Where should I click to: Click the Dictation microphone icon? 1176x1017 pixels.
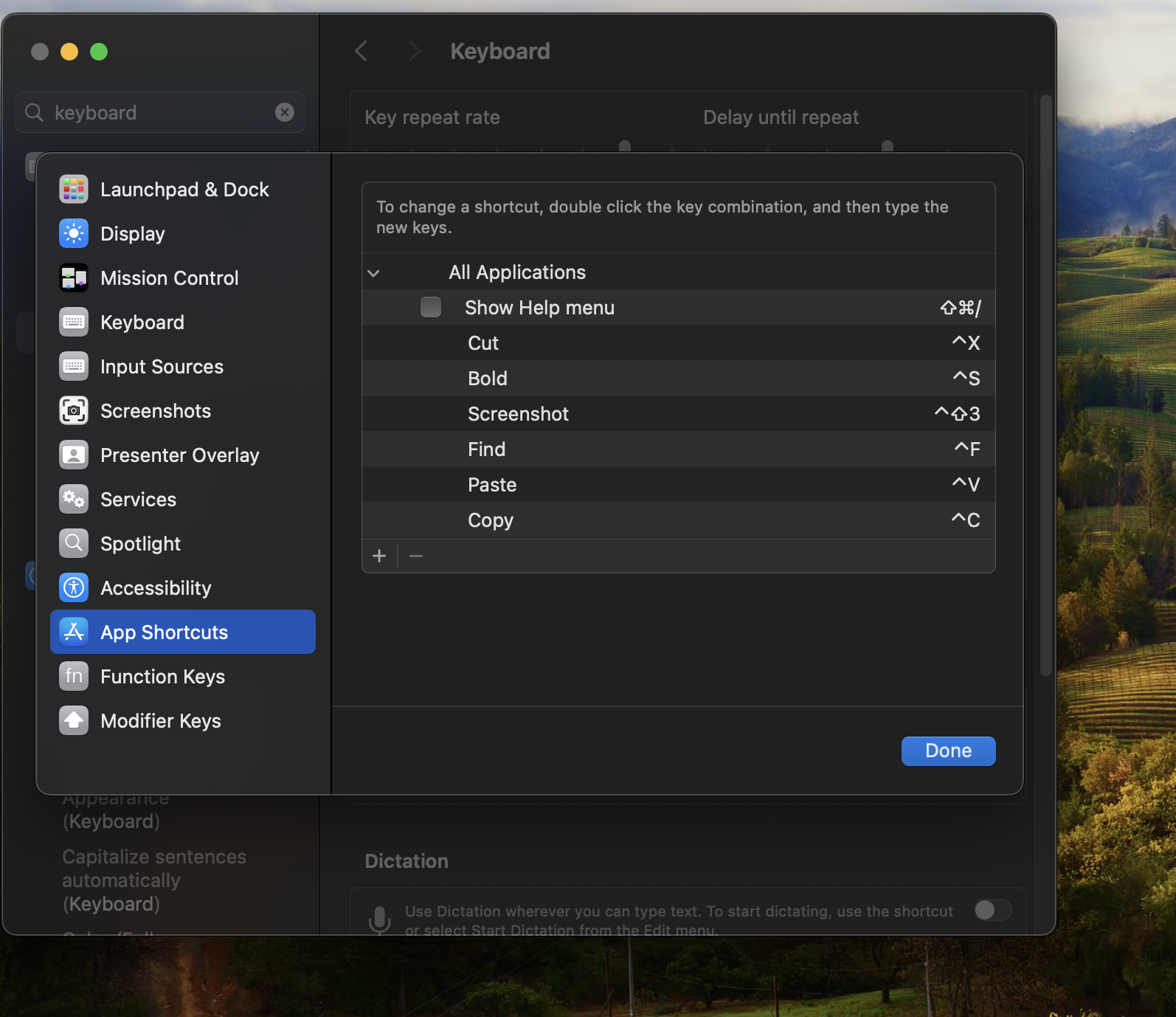(379, 920)
